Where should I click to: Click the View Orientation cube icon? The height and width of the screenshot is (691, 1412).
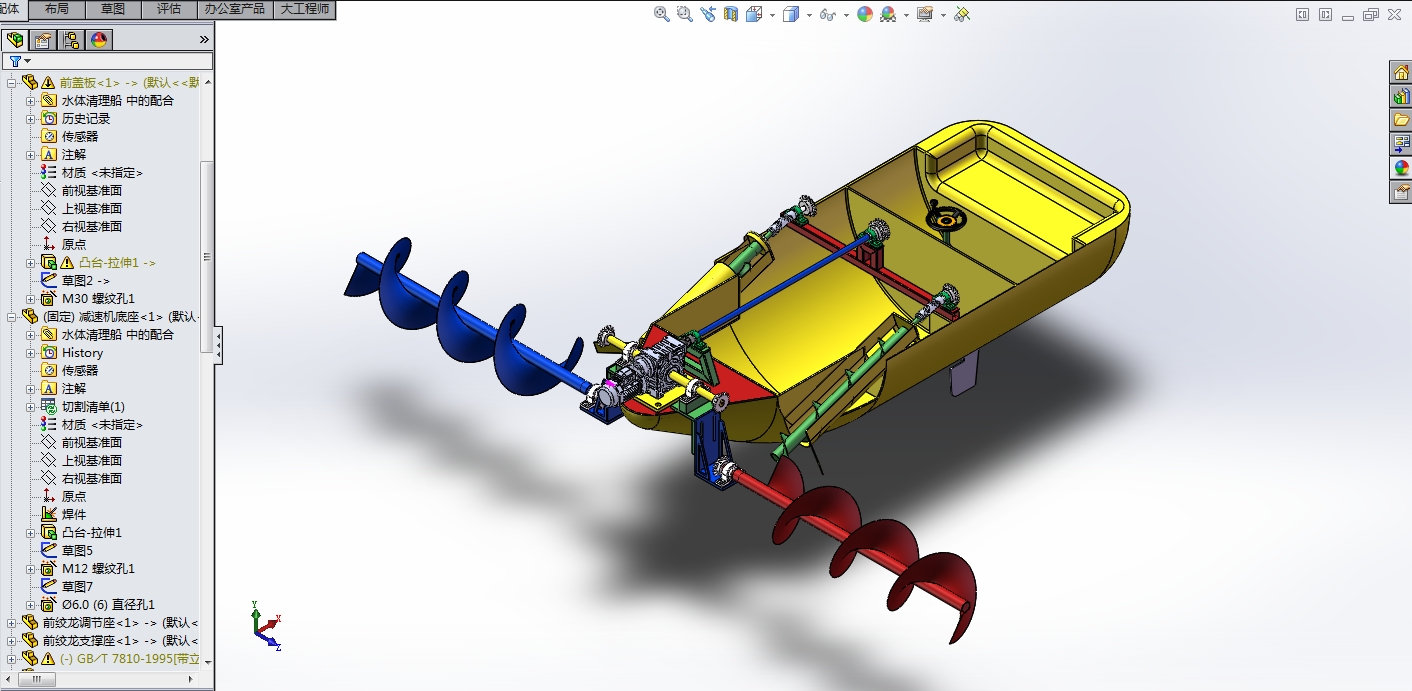(x=754, y=14)
